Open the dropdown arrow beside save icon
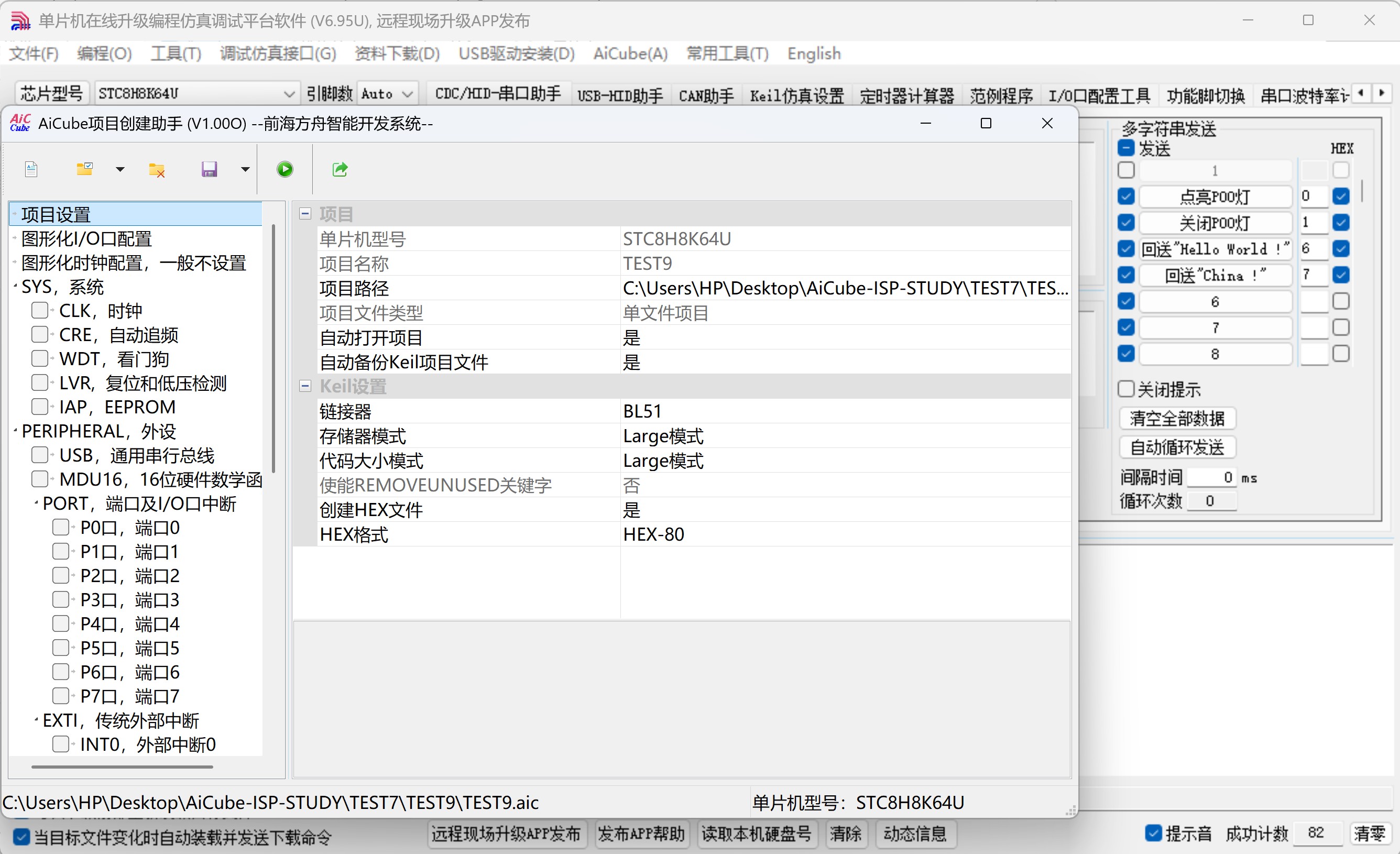The image size is (1400, 854). point(245,169)
